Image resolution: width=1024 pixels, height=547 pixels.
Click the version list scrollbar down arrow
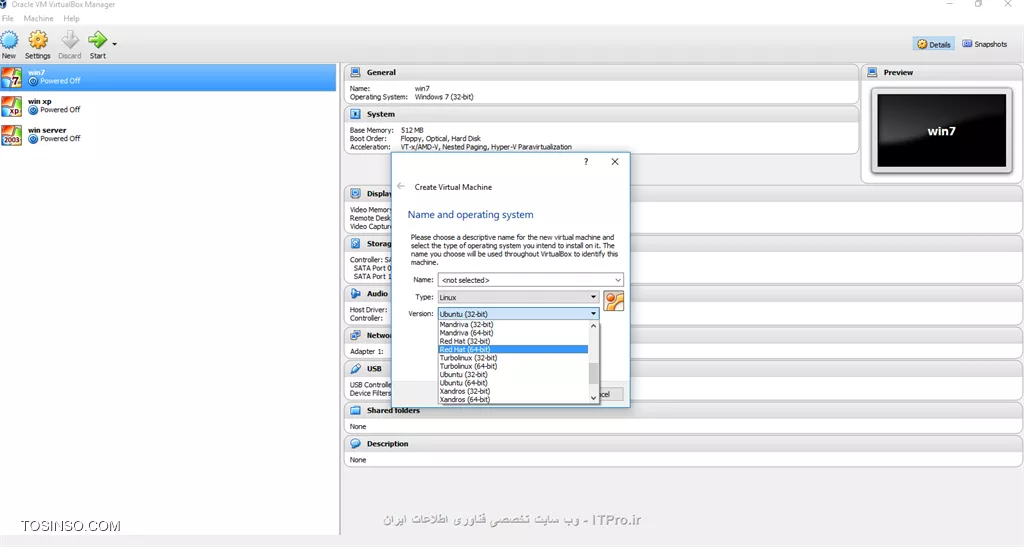(593, 398)
